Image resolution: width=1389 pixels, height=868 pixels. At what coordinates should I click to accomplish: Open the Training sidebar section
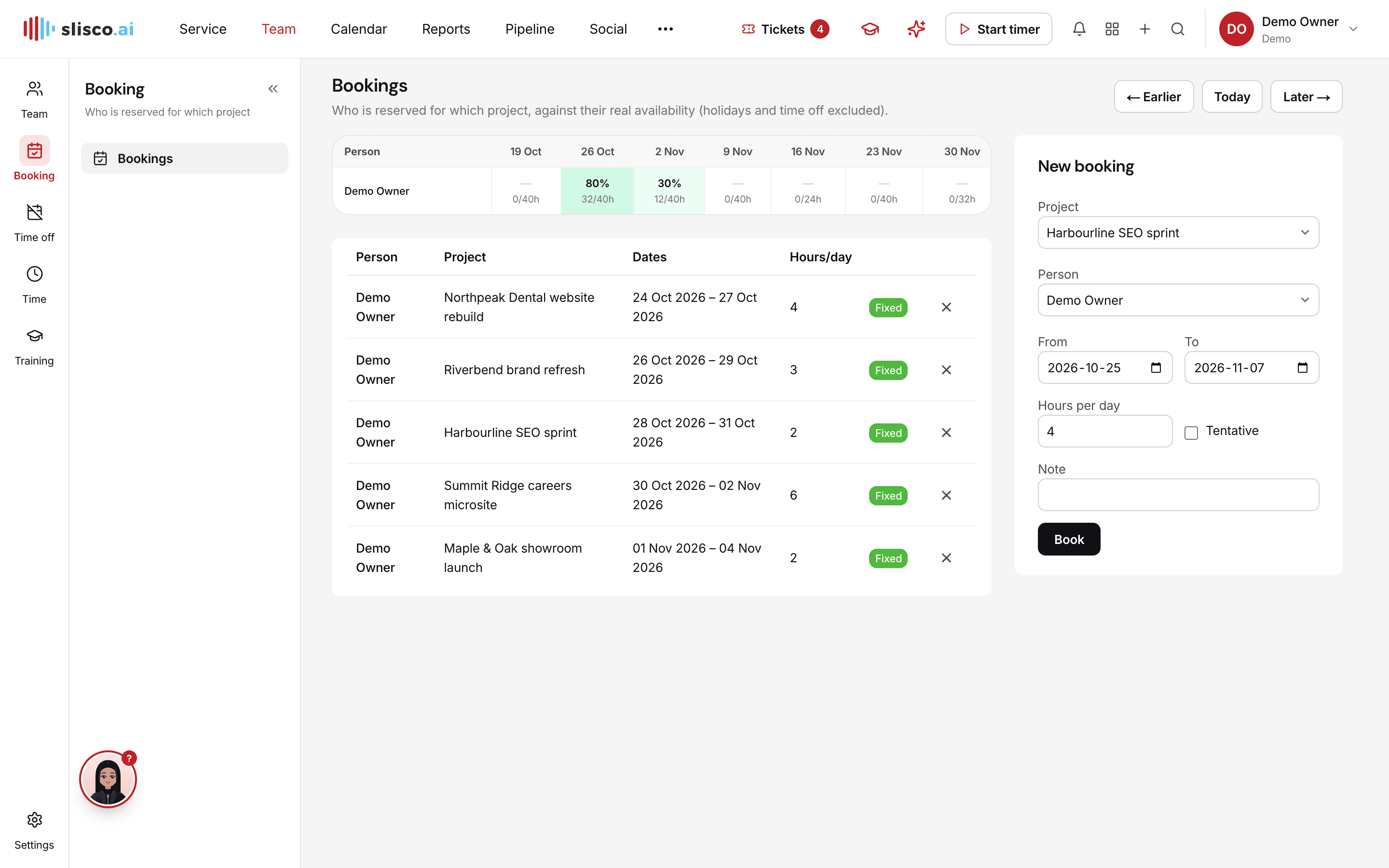34,347
